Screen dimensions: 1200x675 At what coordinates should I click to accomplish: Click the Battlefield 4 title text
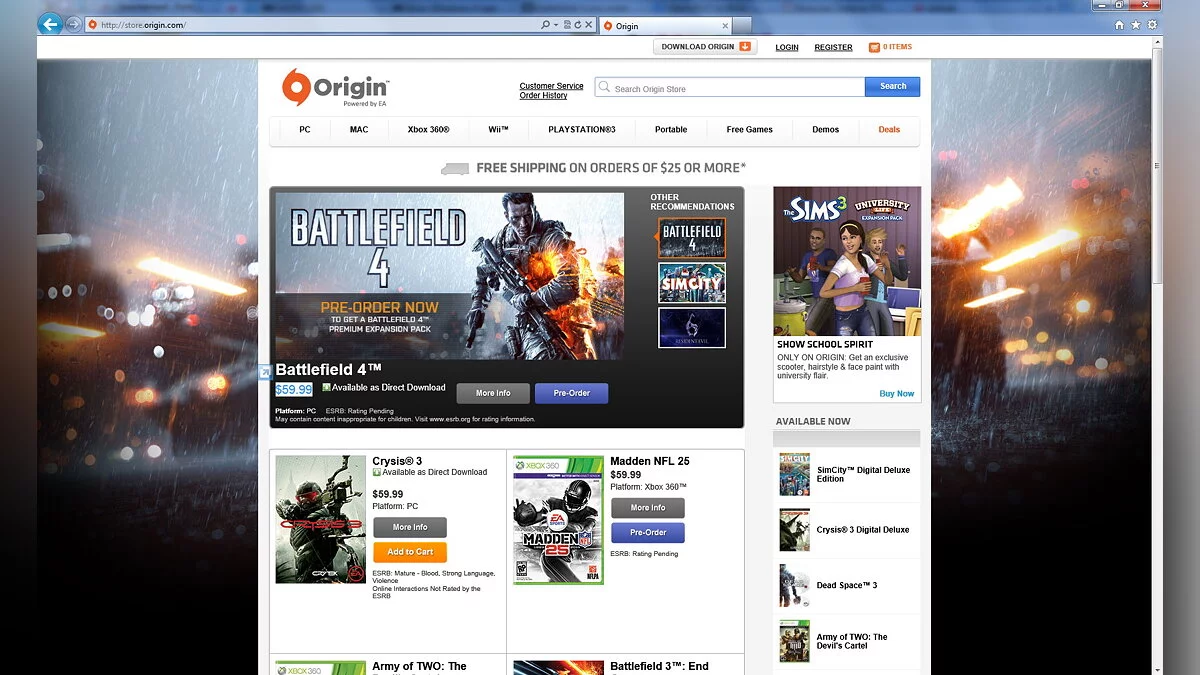pos(328,370)
